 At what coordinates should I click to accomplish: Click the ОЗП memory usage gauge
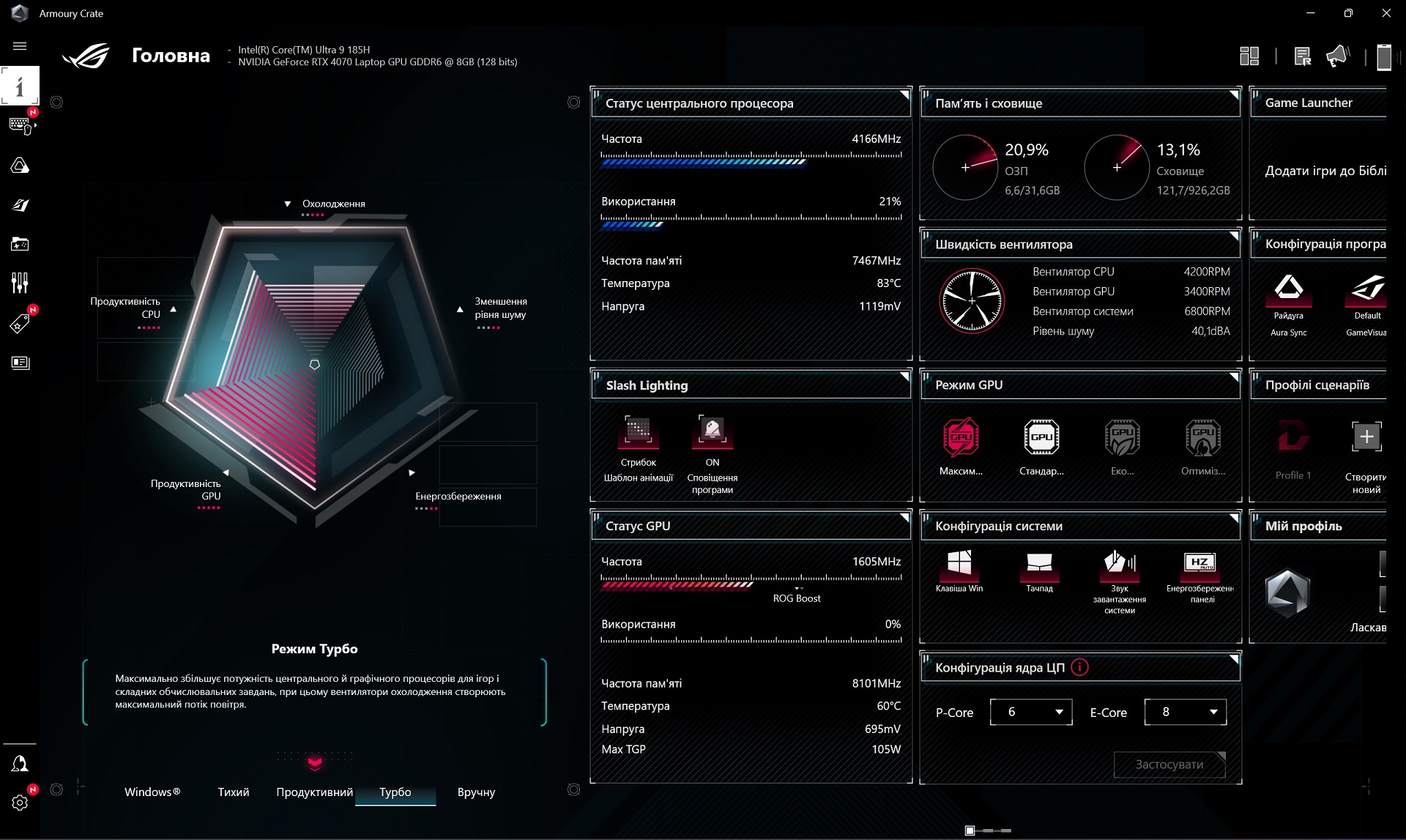(x=965, y=167)
